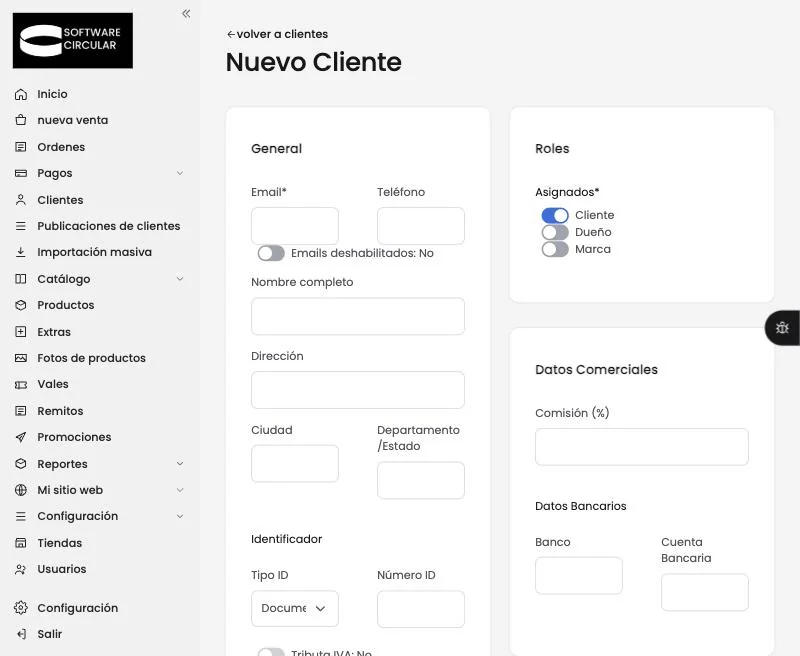Focus the Dirección input field
The image size is (800, 656).
pos(358,390)
